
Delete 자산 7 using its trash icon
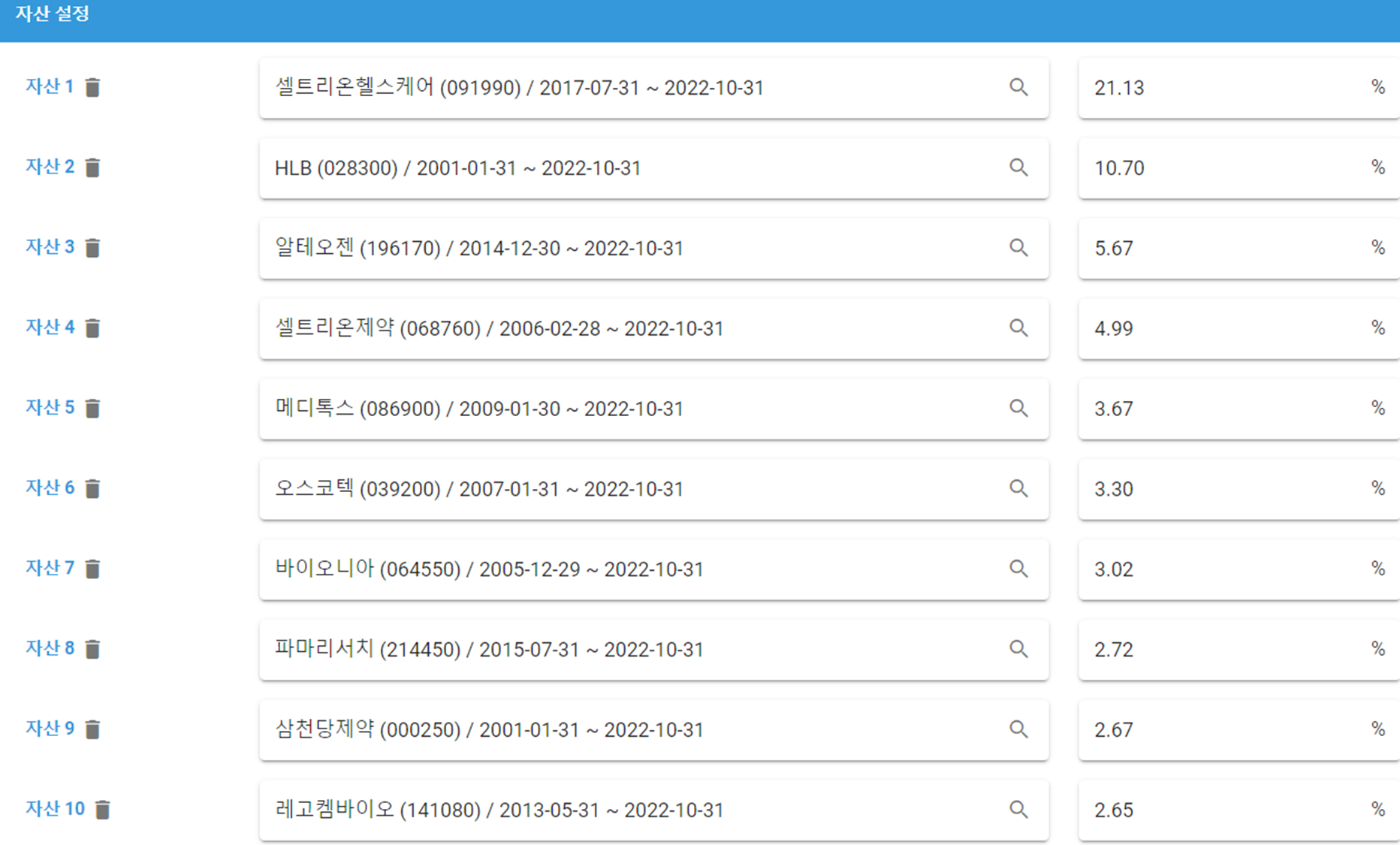92,569
